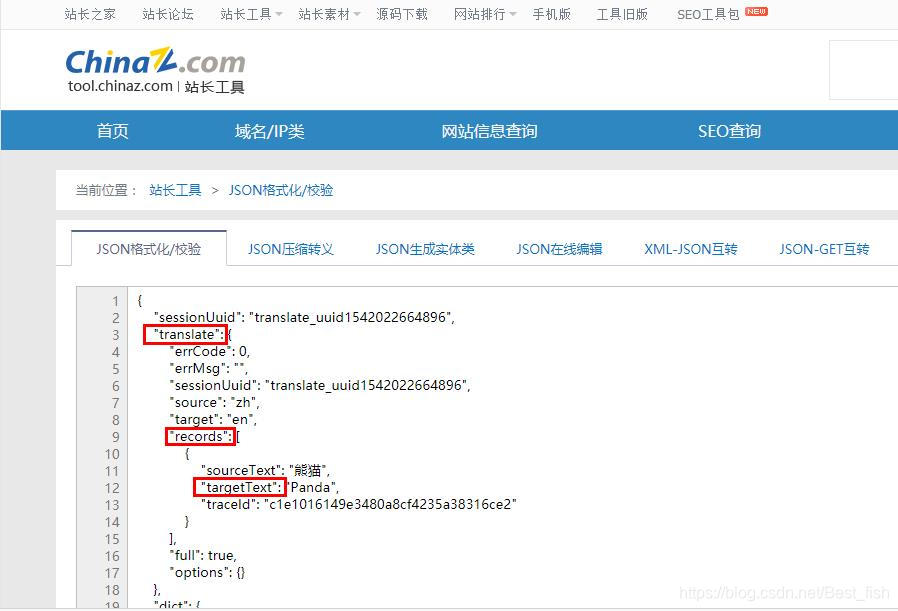This screenshot has height=611, width=898.
Task: Switch to the JSON生成实体类 tab
Action: (425, 249)
